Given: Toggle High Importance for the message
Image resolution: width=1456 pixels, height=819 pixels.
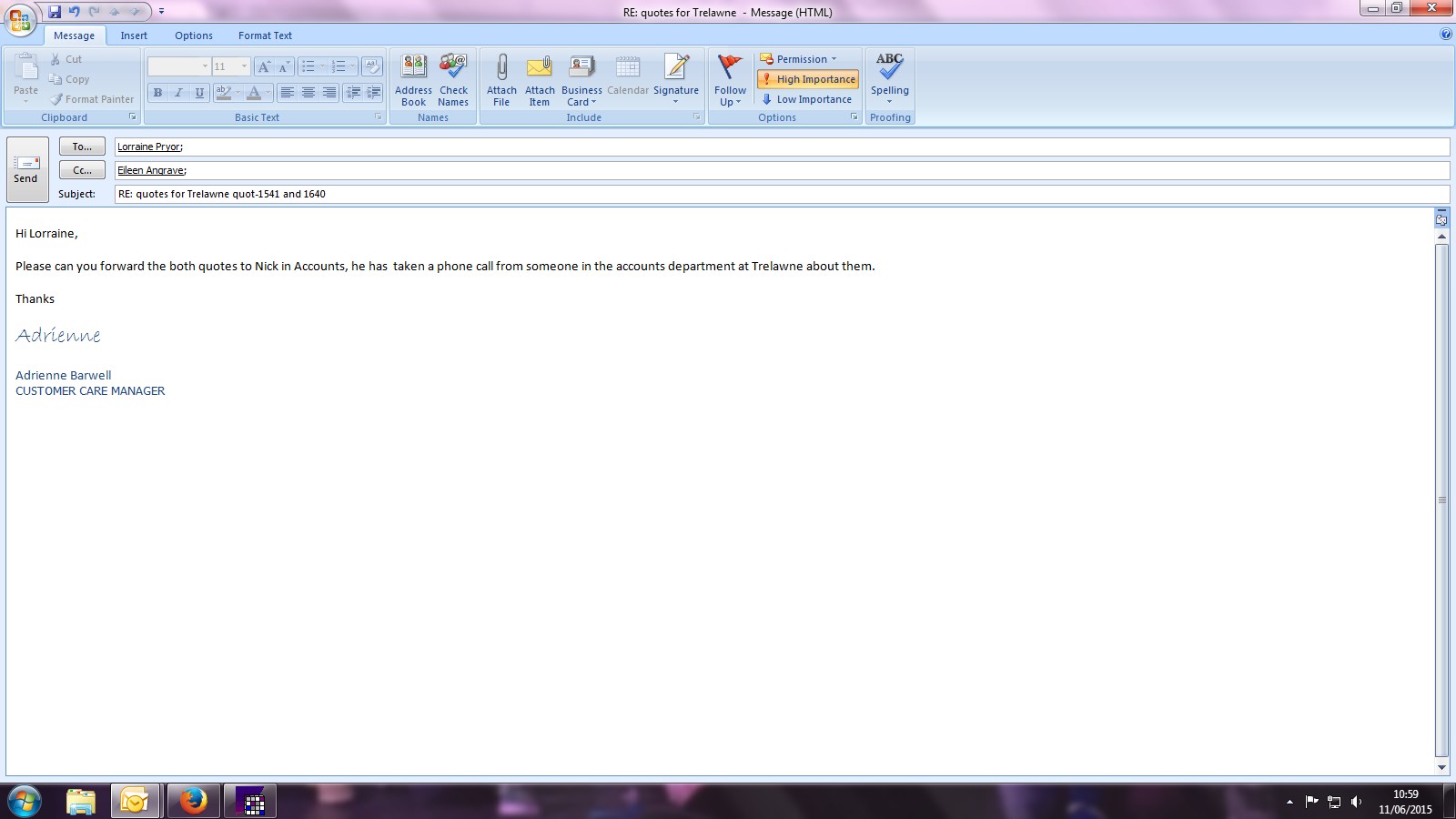Looking at the screenshot, I should click(808, 79).
